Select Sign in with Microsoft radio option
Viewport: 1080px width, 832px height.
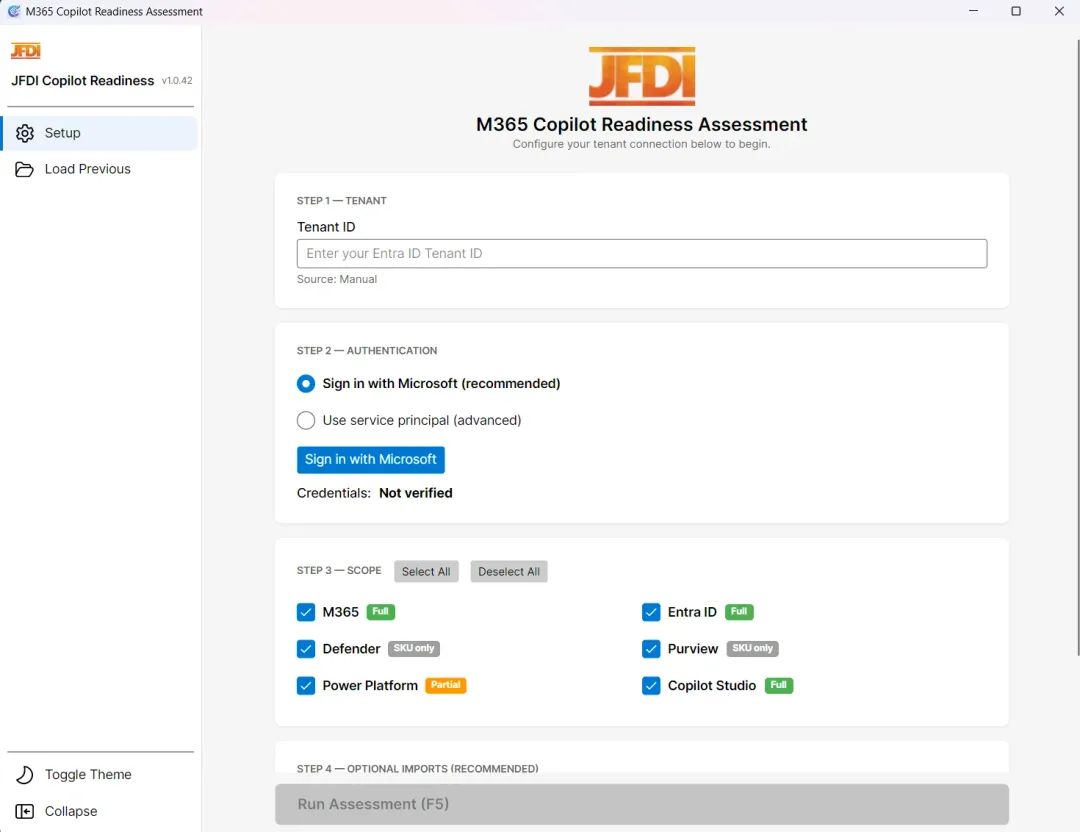click(x=306, y=384)
